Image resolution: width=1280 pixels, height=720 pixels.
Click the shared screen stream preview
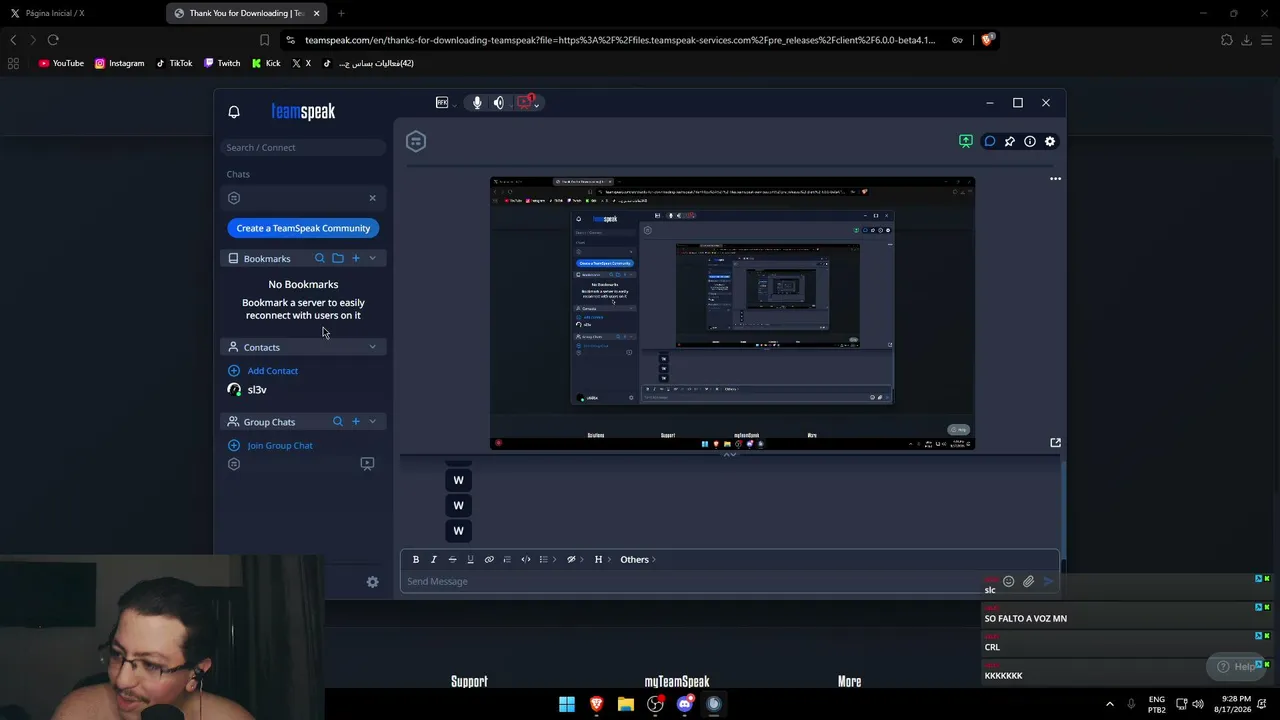tap(732, 314)
